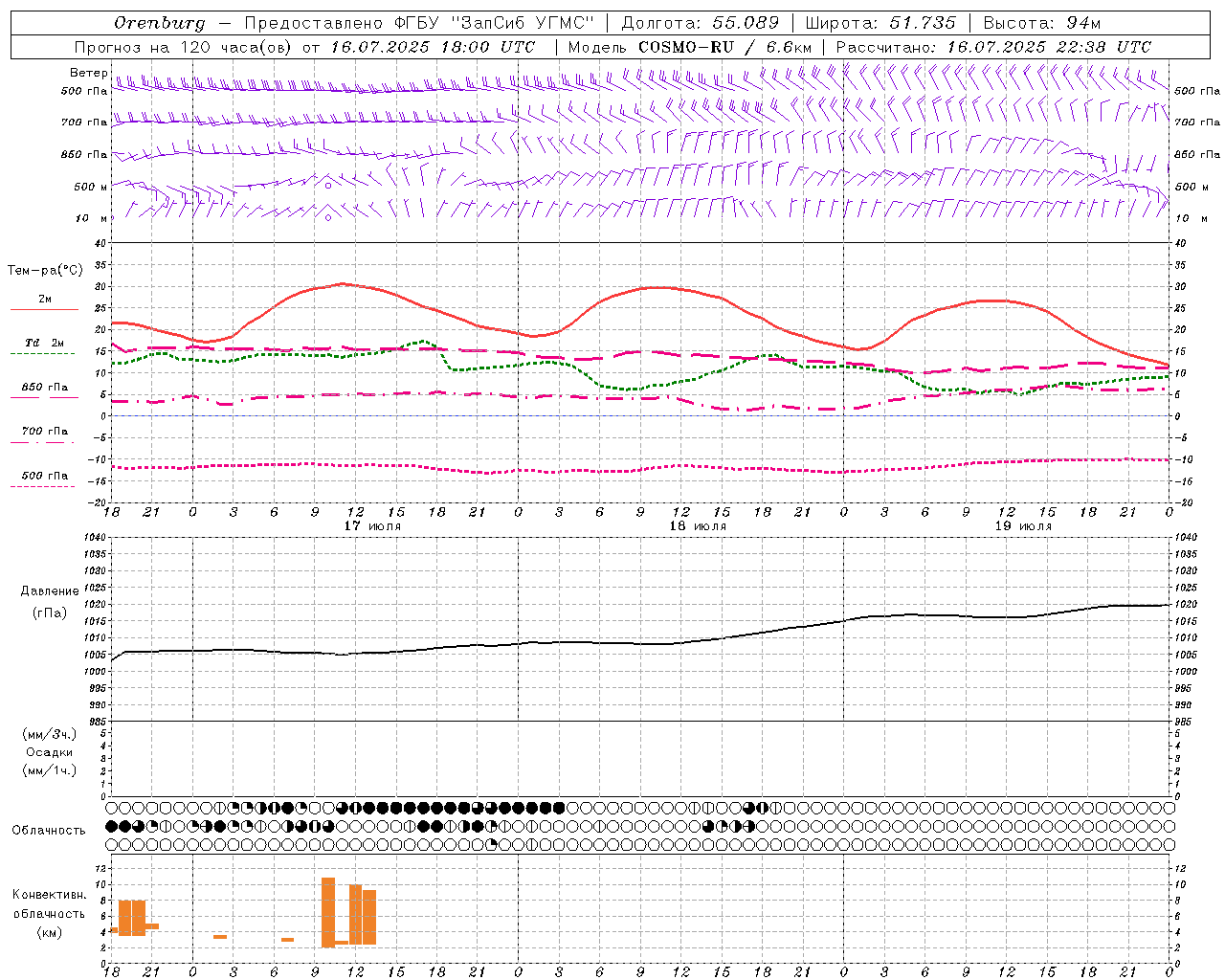Click the "17 июля" date label
The height and width of the screenshot is (980, 1225).
pos(373,526)
